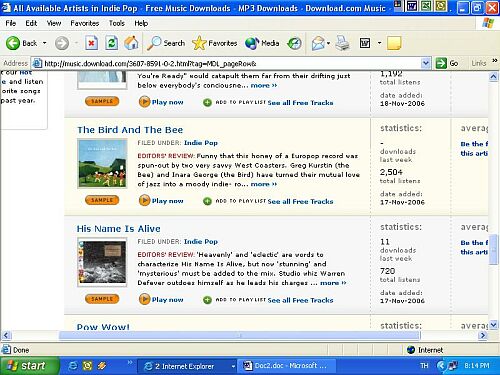Click the Forward arrow icon
This screenshot has width=500, height=375.
tap(62, 43)
